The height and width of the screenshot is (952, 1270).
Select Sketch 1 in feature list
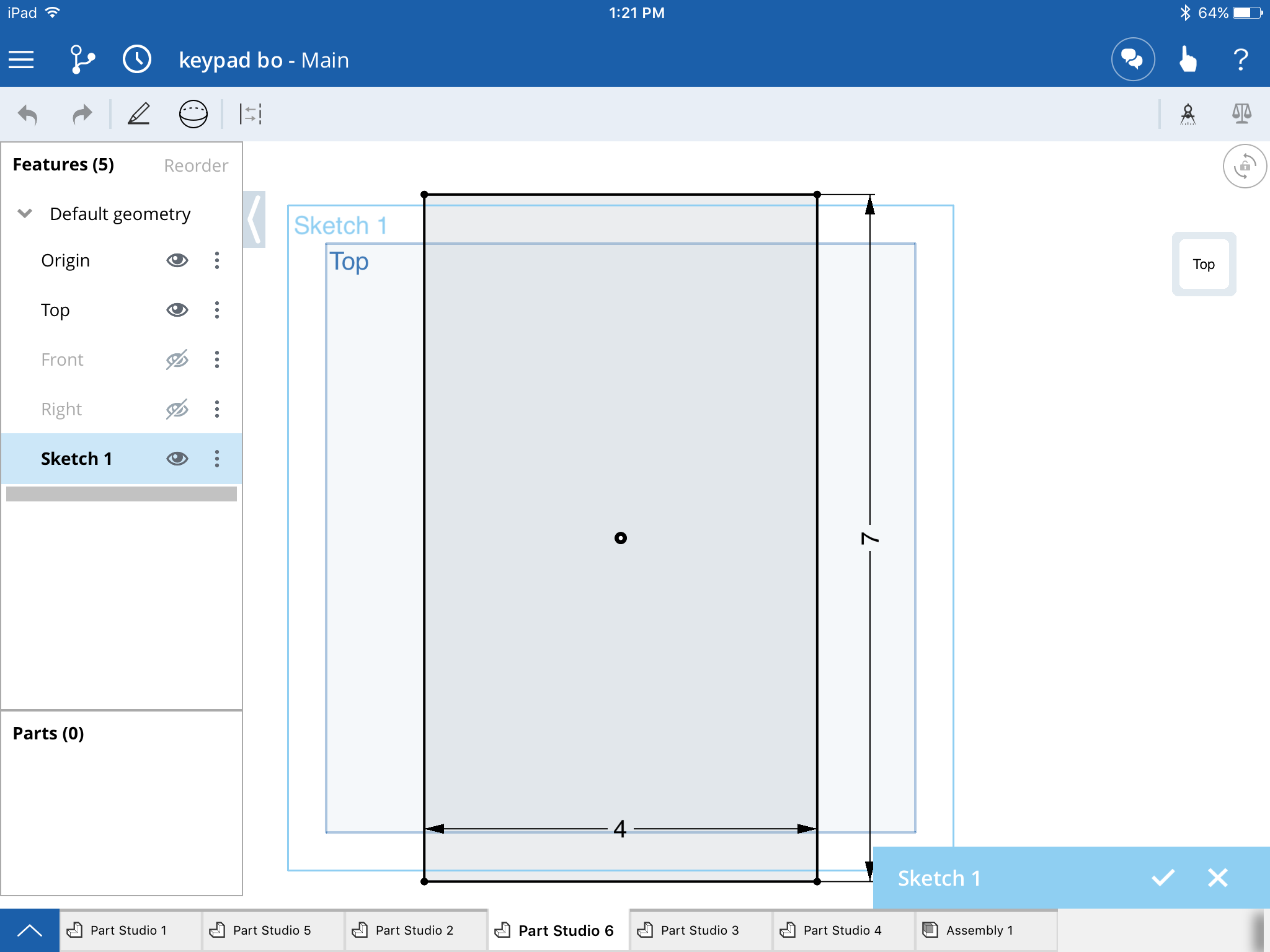pyautogui.click(x=122, y=459)
